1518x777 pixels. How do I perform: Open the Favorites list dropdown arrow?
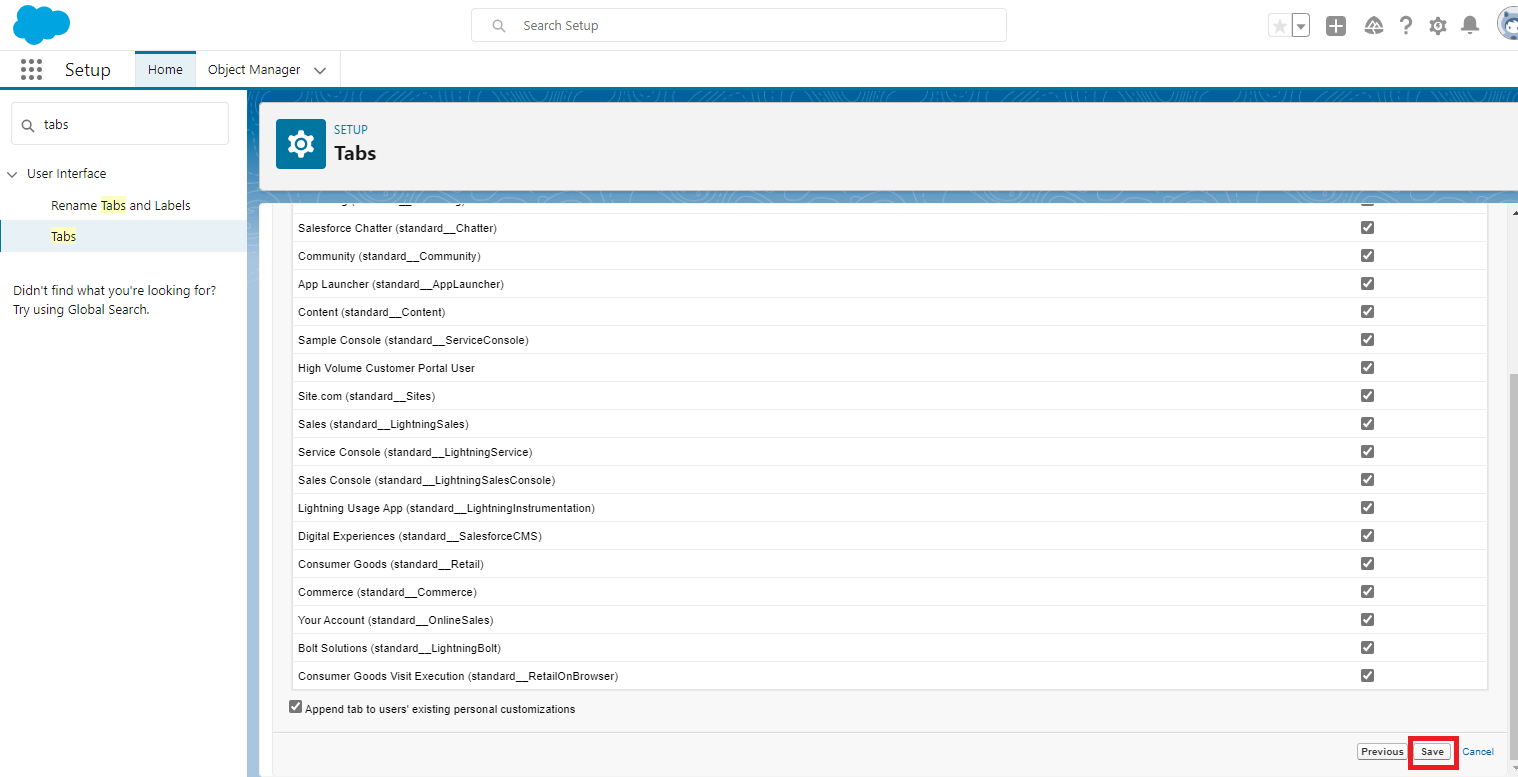tap(1301, 26)
